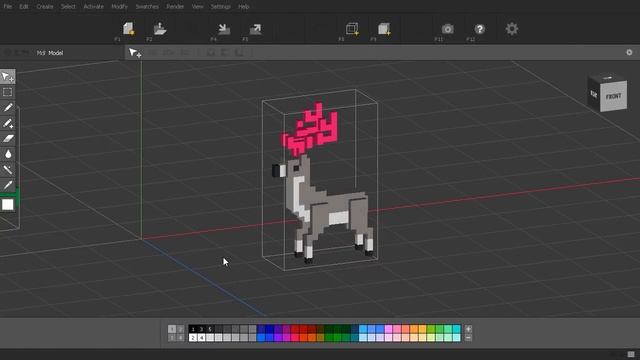This screenshot has width=640, height=360.
Task: Select the arrow-plus tool in left toolbar
Action: coord(8,77)
